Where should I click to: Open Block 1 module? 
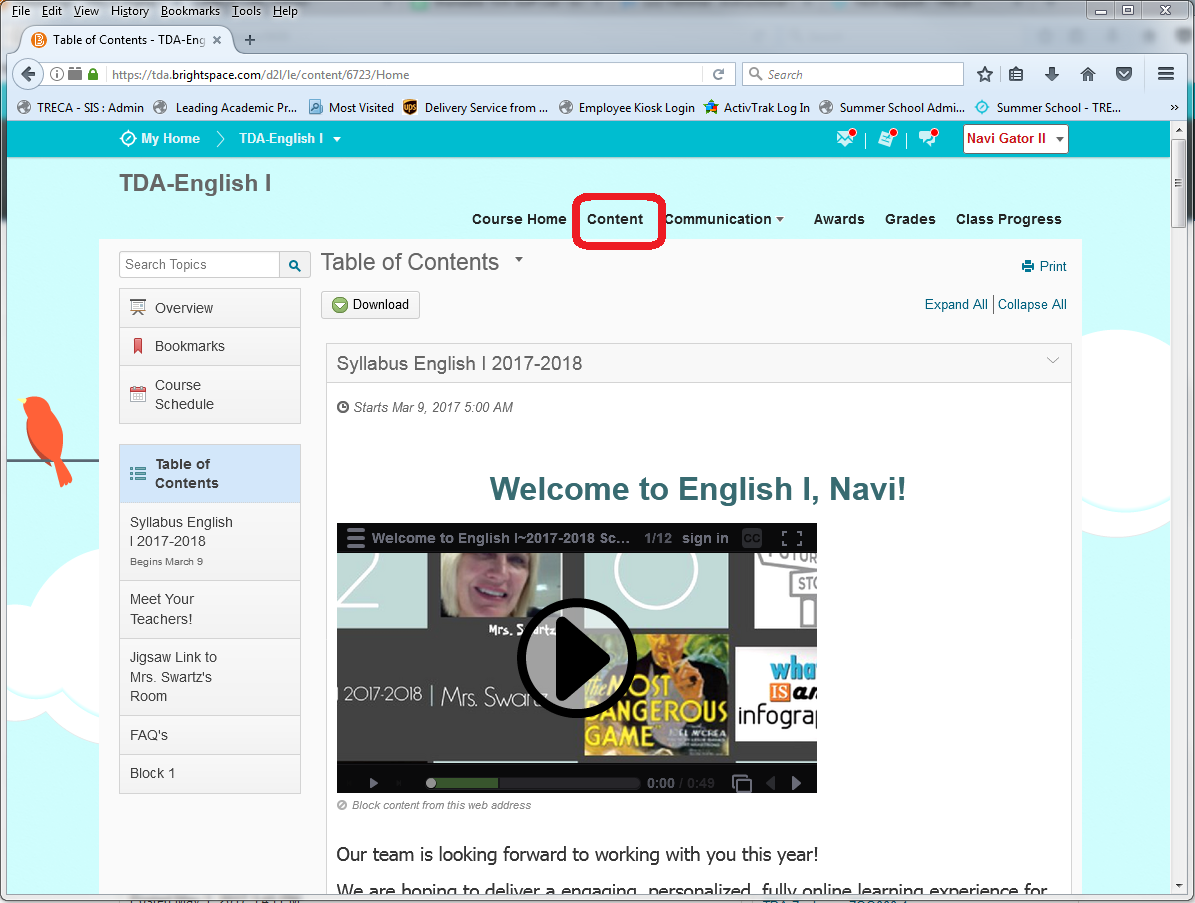pos(210,773)
